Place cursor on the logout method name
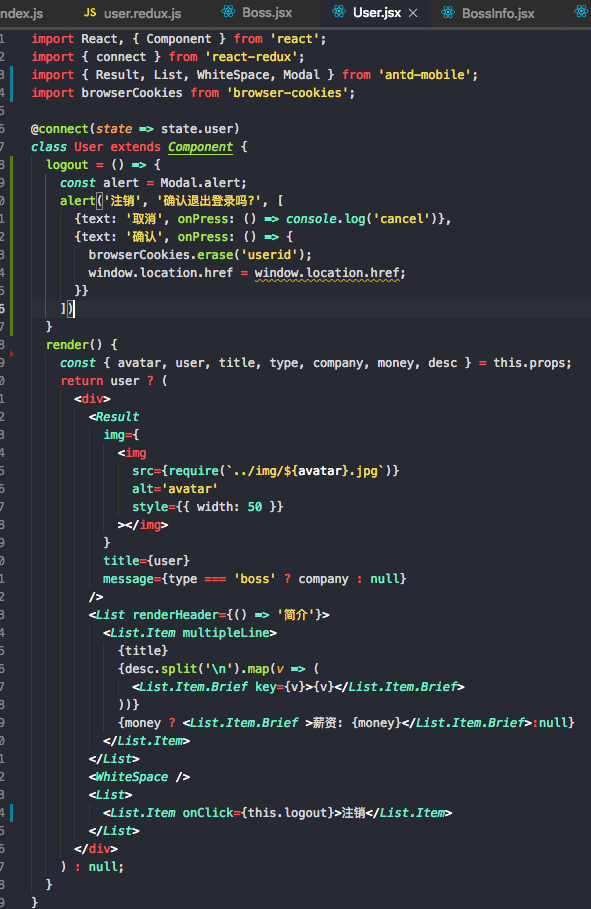This screenshot has height=909, width=591. pos(67,165)
